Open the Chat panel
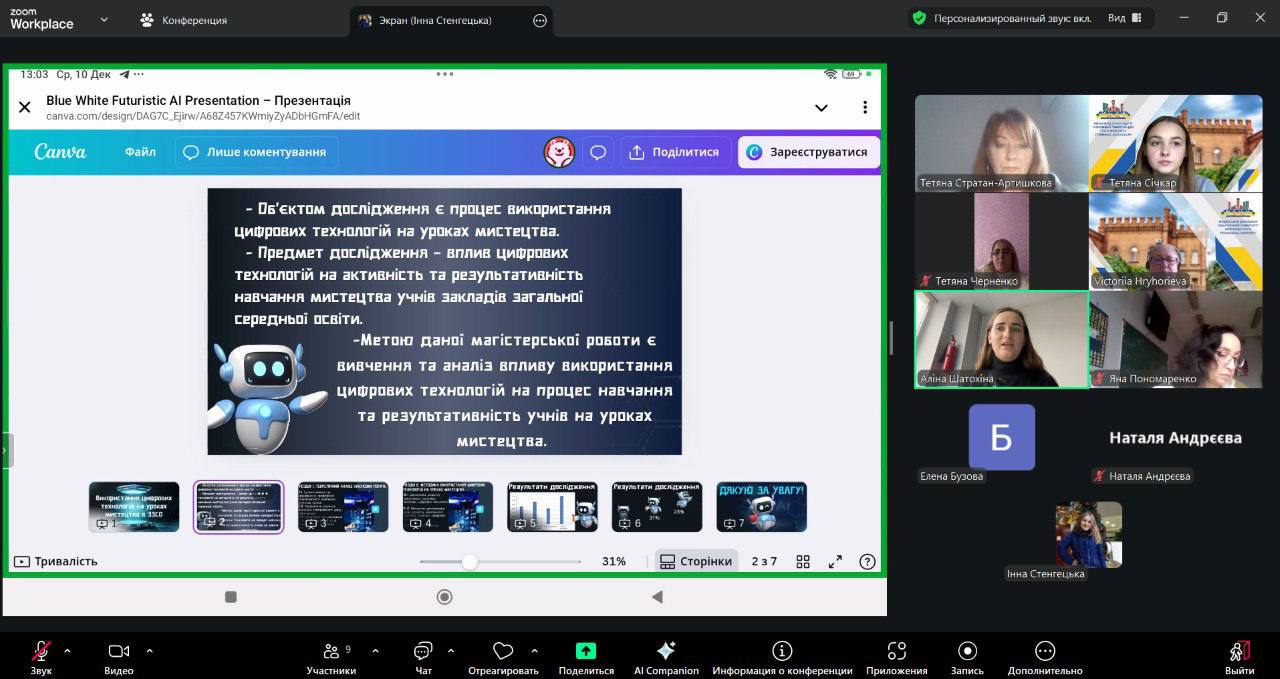Screen dimensions: 1280x679 click(423, 651)
